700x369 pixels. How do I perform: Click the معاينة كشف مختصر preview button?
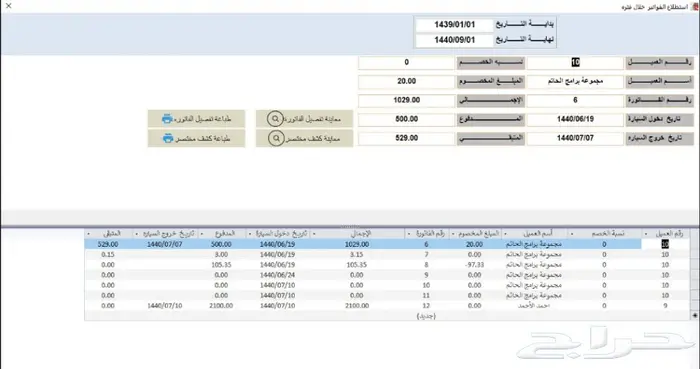tap(304, 138)
